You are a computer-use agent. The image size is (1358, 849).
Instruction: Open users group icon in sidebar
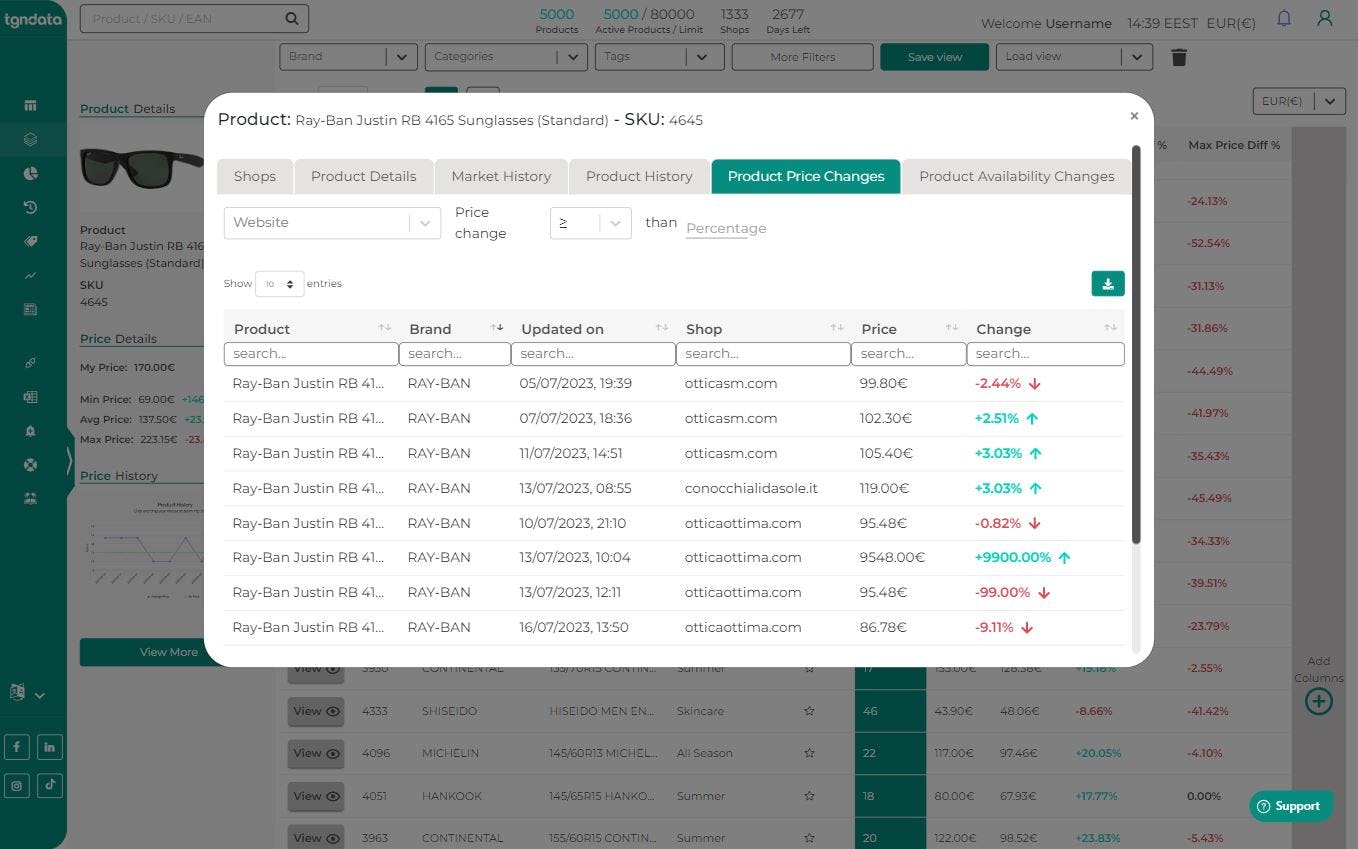click(30, 498)
